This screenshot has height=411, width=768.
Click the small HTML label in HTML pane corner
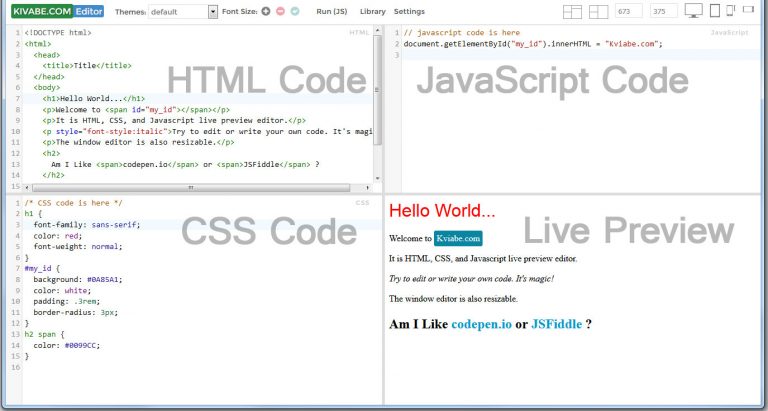click(x=359, y=33)
